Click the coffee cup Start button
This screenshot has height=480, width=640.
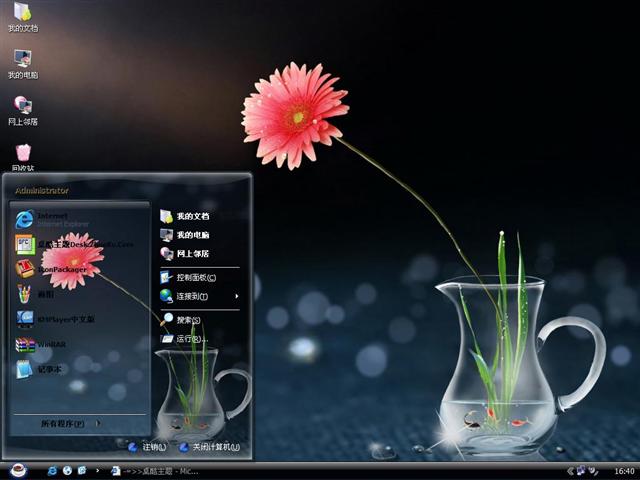coord(18,471)
